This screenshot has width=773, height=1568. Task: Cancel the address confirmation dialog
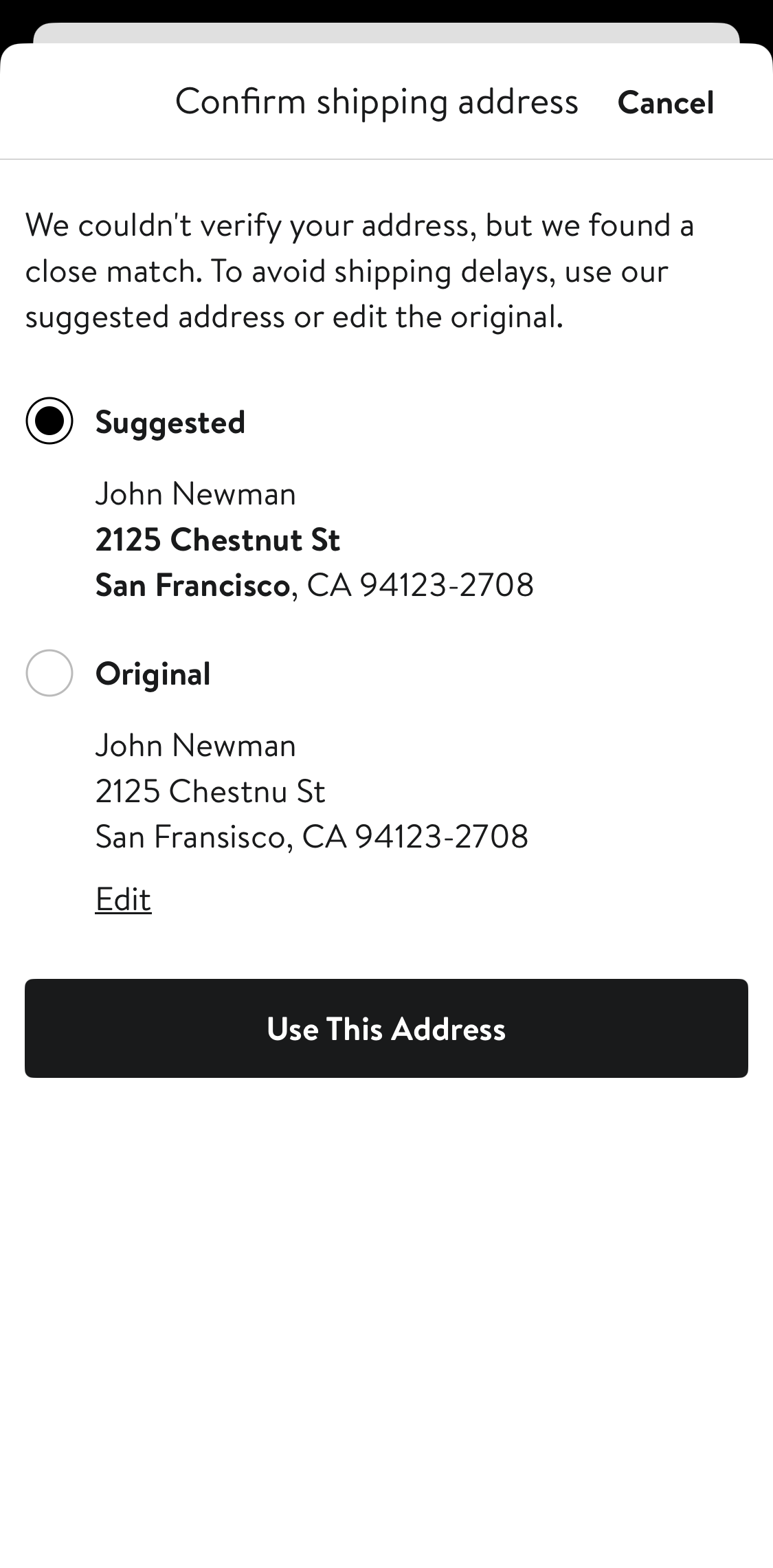pyautogui.click(x=666, y=102)
